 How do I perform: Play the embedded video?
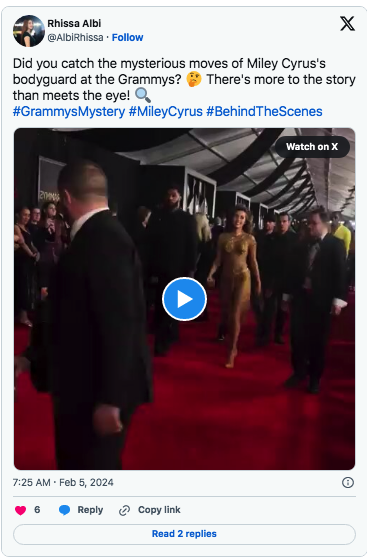tap(184, 299)
